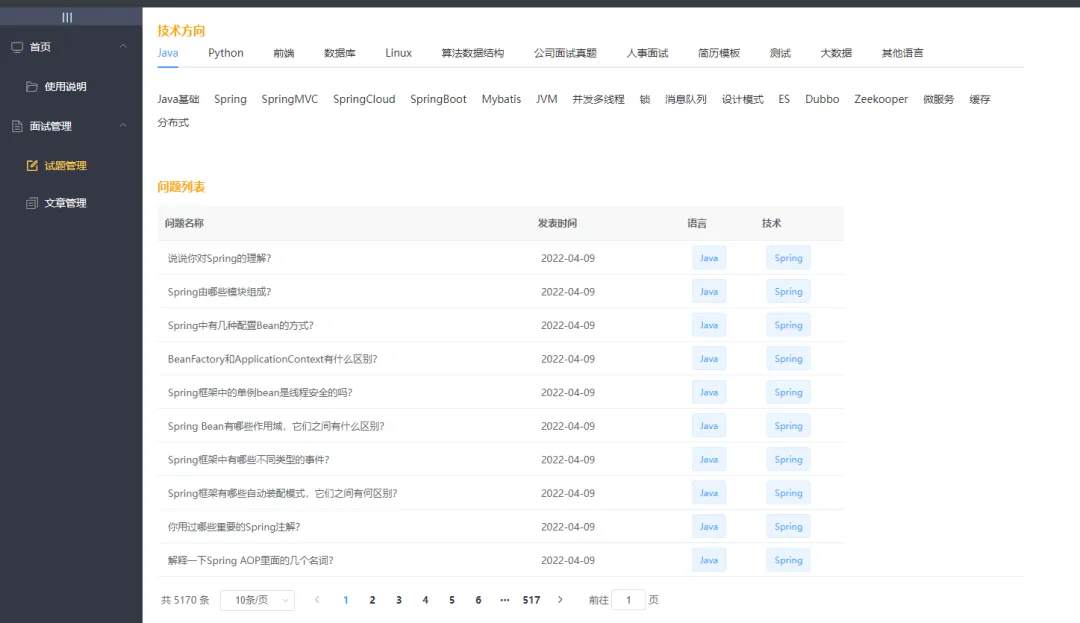Filter by JVM technology
The width and height of the screenshot is (1080, 623).
tap(546, 99)
